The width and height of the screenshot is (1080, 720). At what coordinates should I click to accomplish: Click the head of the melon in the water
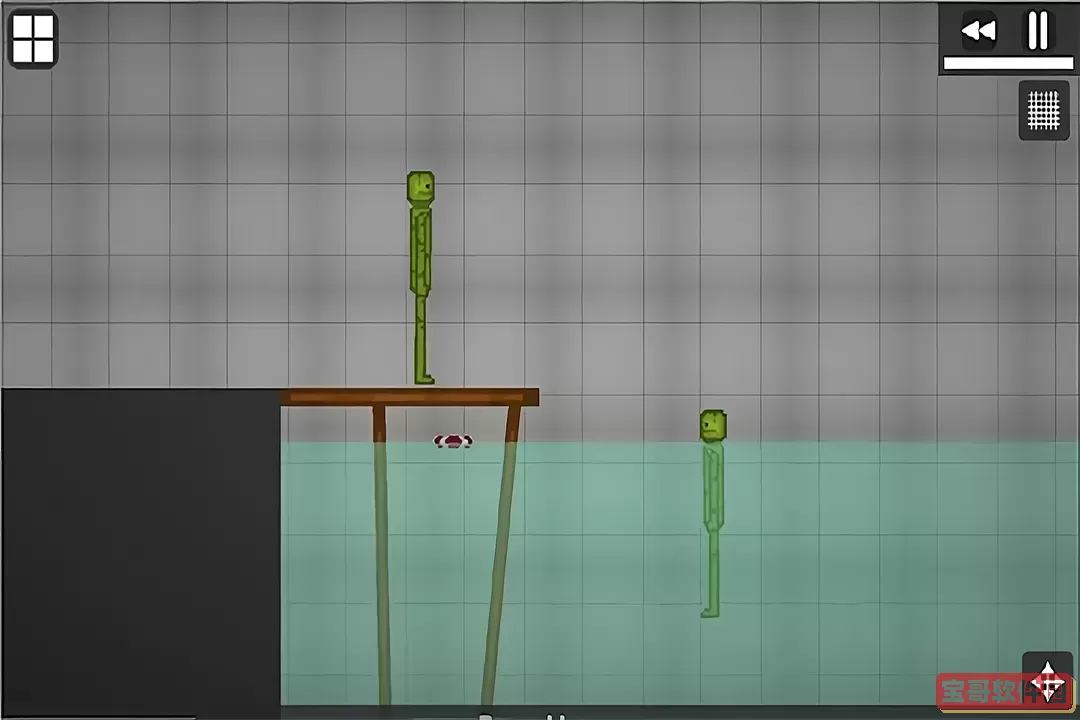(713, 425)
